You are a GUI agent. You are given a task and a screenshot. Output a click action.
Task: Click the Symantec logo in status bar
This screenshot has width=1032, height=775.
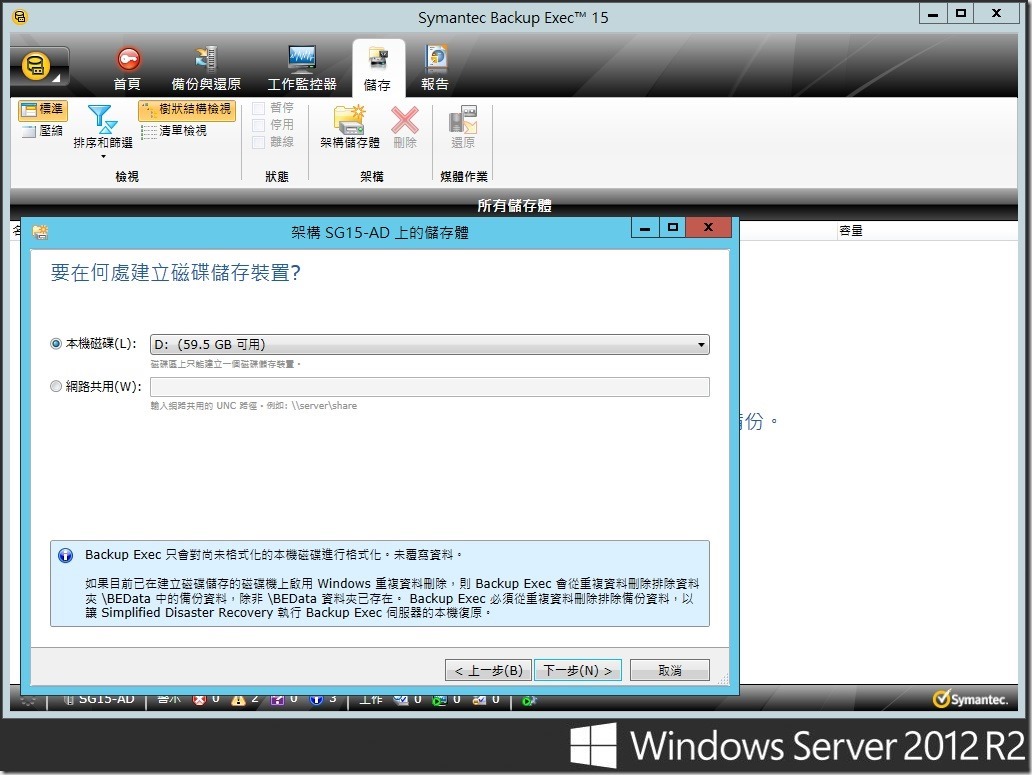coord(970,699)
